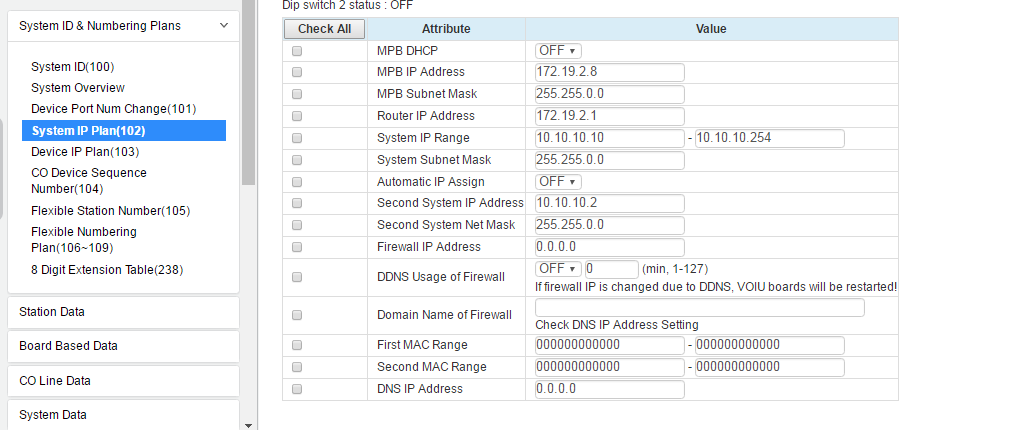
Task: Open 8 Digit Extension Table(238)
Action: pos(107,270)
